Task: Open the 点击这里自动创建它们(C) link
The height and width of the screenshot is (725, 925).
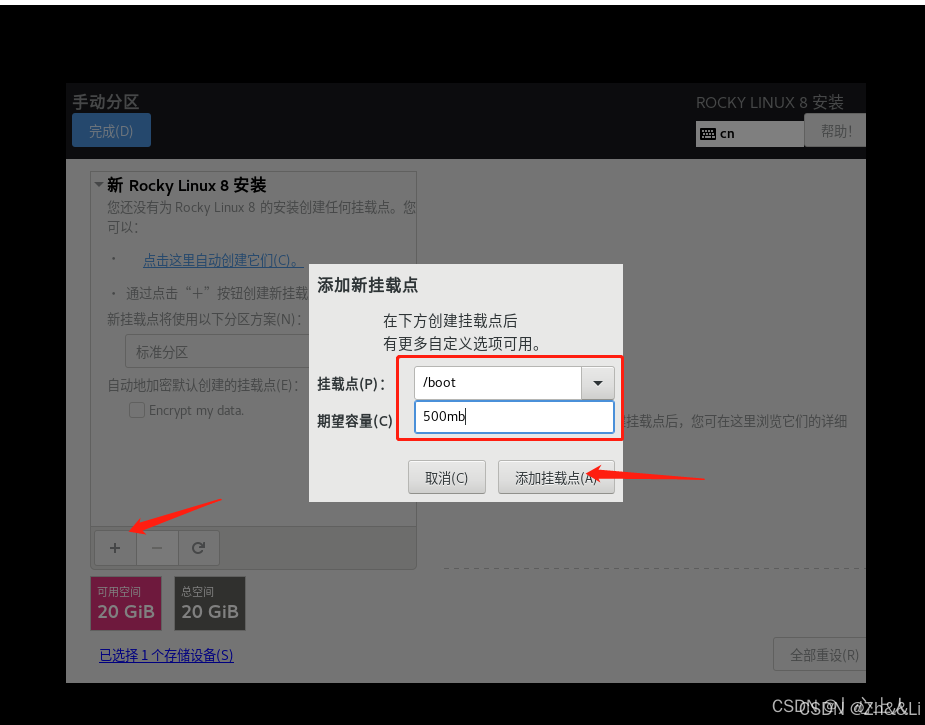Action: (x=222, y=260)
